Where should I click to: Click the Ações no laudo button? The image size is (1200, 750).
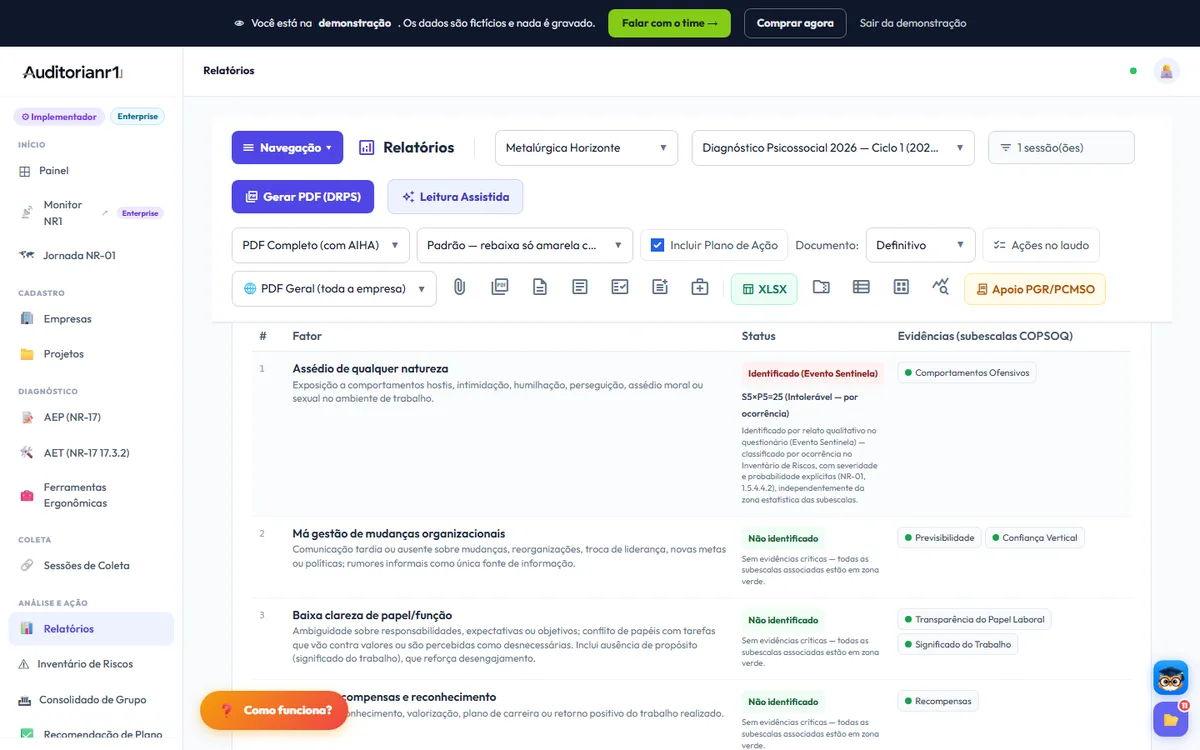click(1041, 245)
